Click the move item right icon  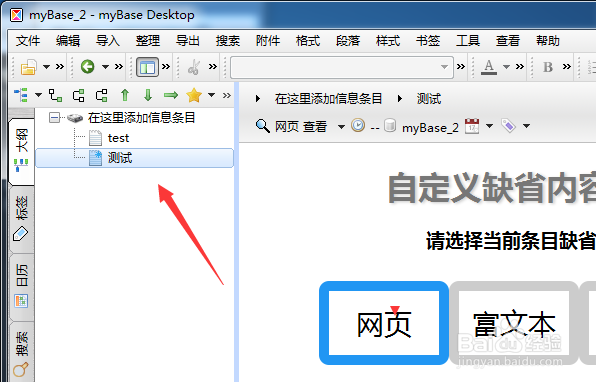click(102, 95)
